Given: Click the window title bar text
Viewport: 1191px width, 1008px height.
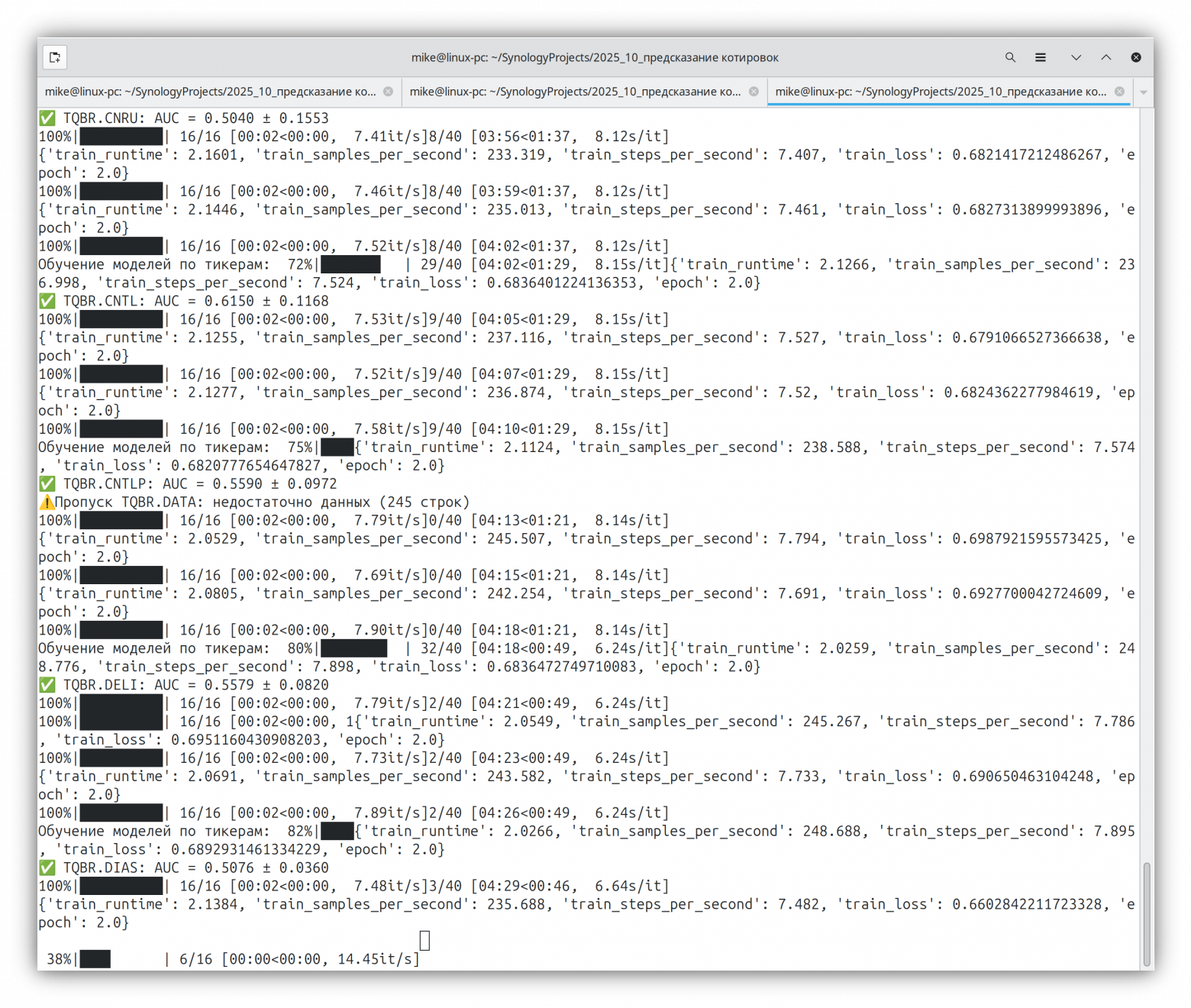Looking at the screenshot, I should click(595, 57).
